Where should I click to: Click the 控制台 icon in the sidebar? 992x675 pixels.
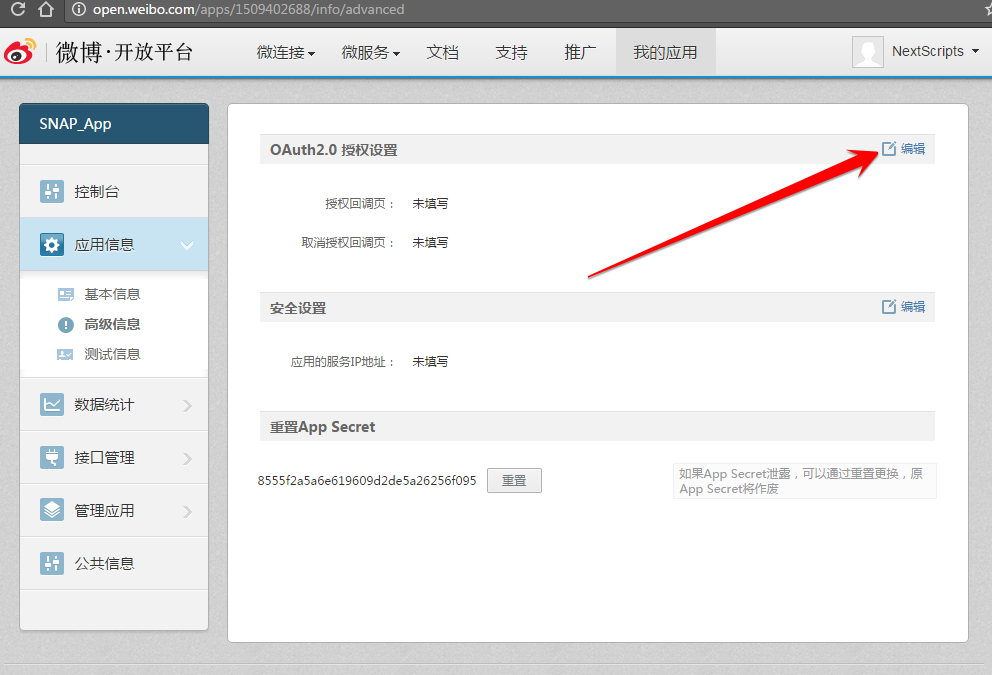52,192
